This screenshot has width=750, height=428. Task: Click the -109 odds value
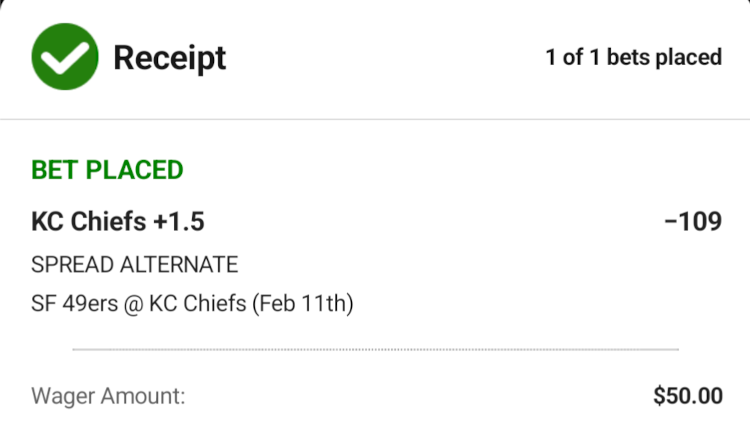(x=692, y=221)
